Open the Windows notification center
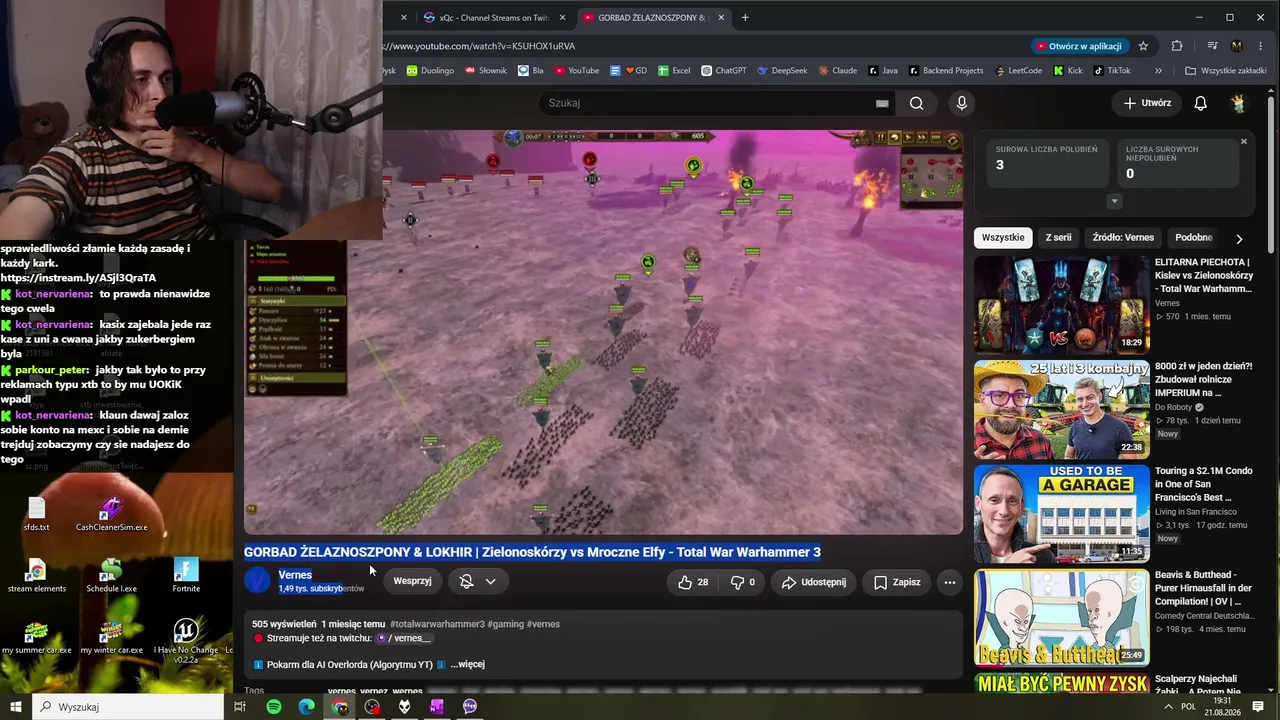 [1258, 707]
